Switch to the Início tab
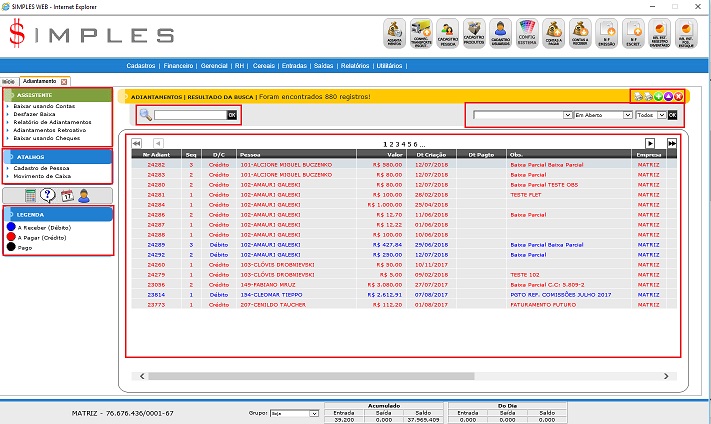 pos(8,81)
